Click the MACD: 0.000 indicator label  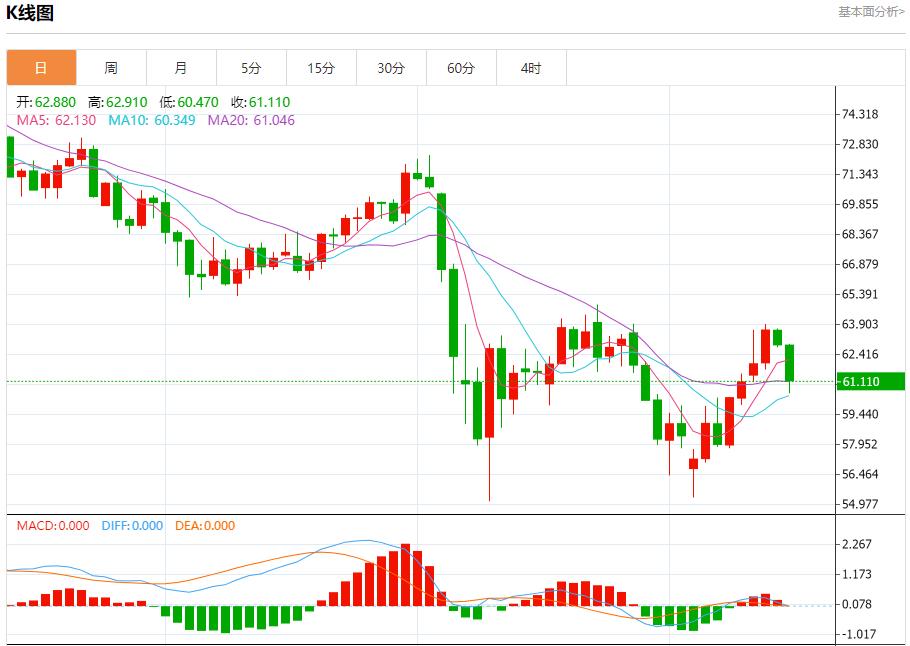(52, 526)
